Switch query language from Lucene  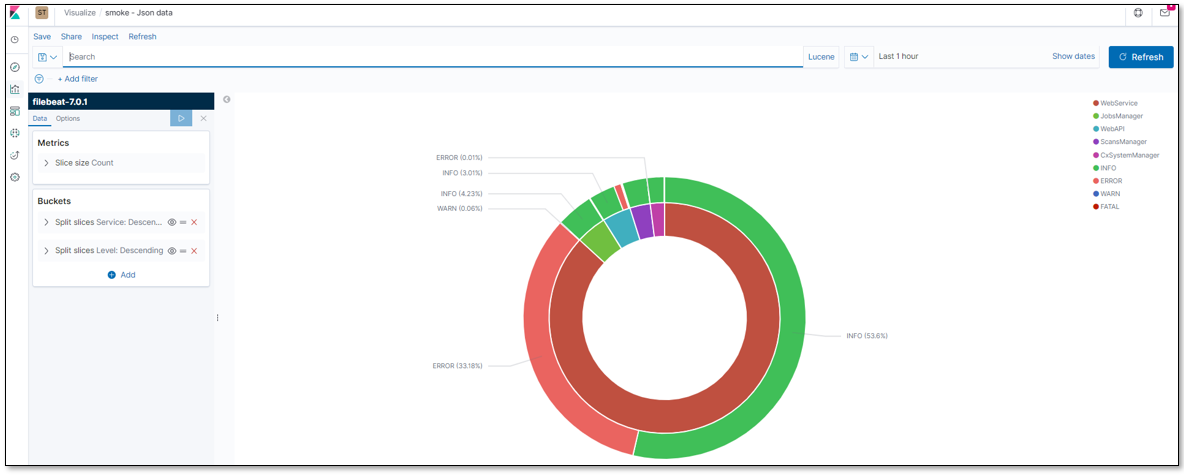point(822,57)
